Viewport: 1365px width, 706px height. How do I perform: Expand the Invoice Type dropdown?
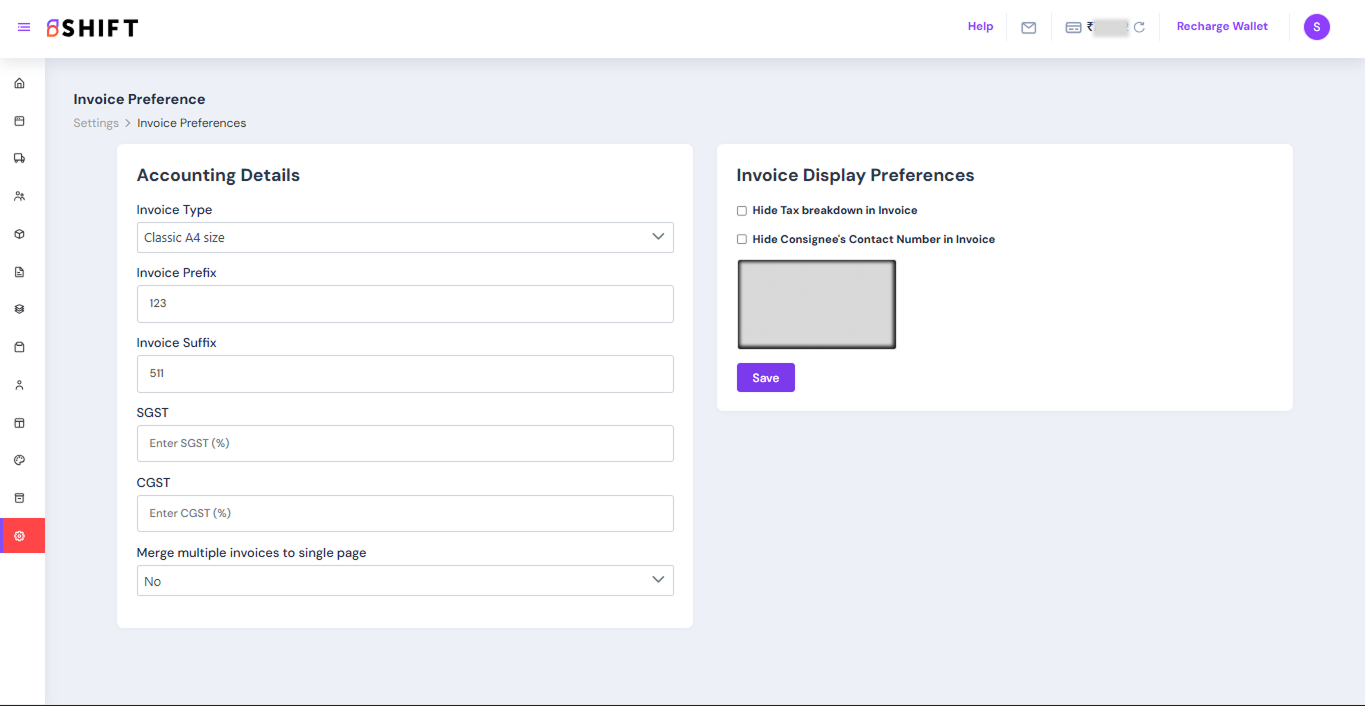point(405,237)
